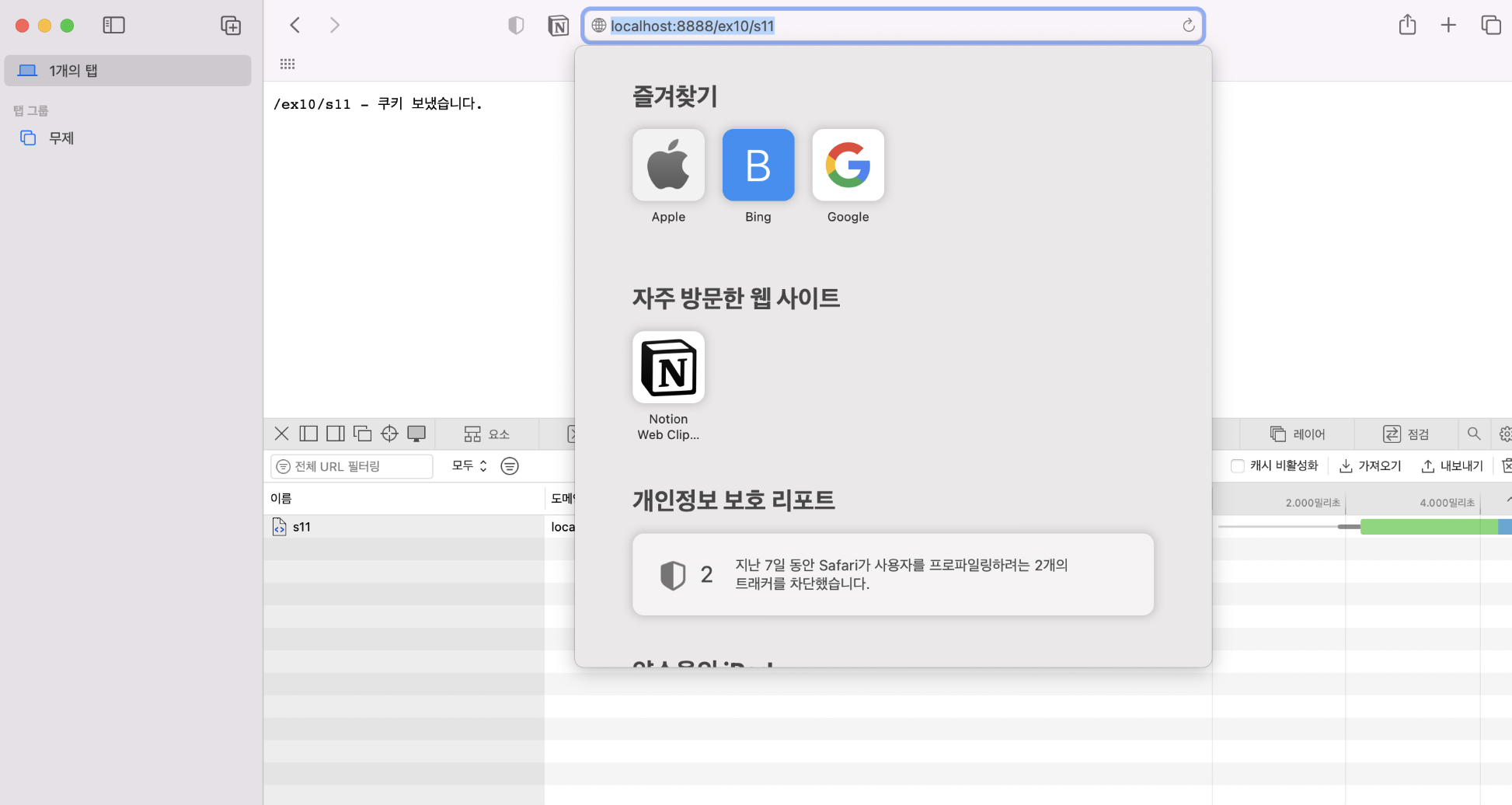The height and width of the screenshot is (805, 1512).
Task: Open the 모두 resource type dropdown
Action: (469, 465)
